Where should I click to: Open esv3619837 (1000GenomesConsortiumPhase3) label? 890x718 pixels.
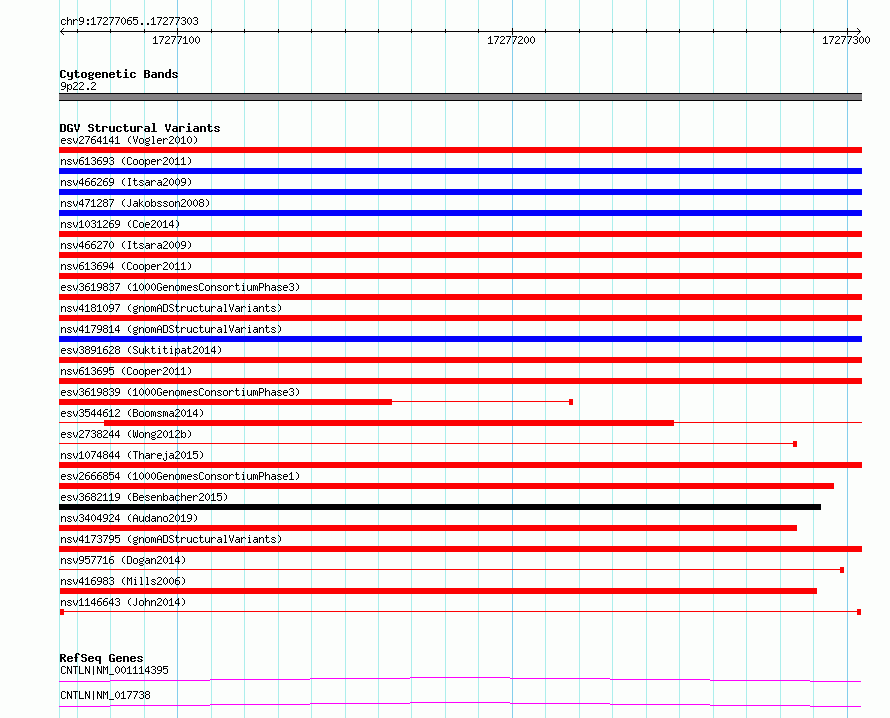[x=180, y=287]
